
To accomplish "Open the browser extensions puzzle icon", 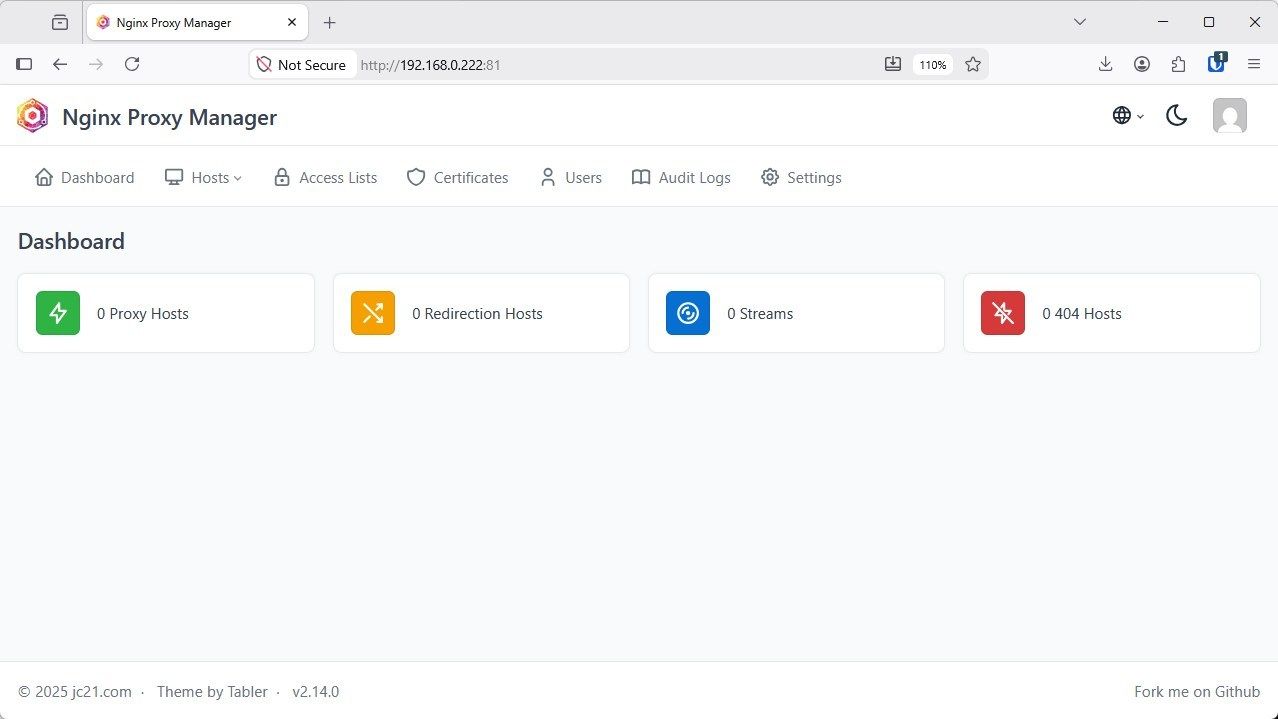I will (x=1179, y=64).
